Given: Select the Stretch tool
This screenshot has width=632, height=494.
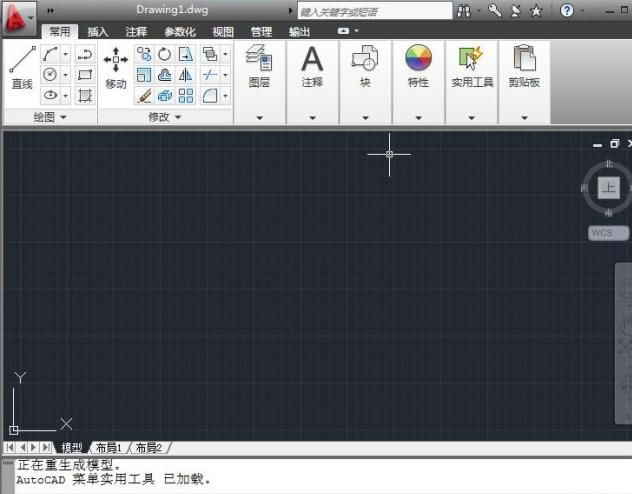Looking at the screenshot, I should (x=185, y=54).
